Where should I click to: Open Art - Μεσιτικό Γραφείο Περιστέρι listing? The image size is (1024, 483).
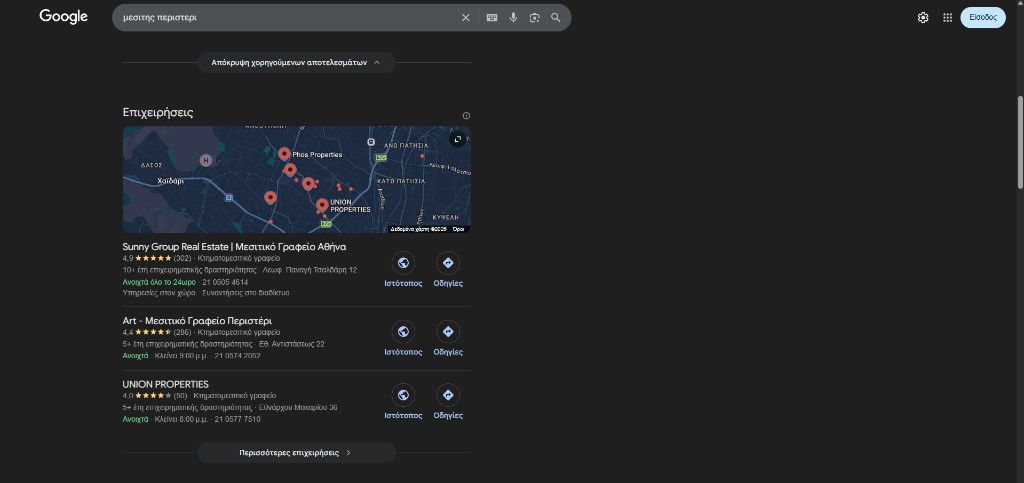coord(197,321)
